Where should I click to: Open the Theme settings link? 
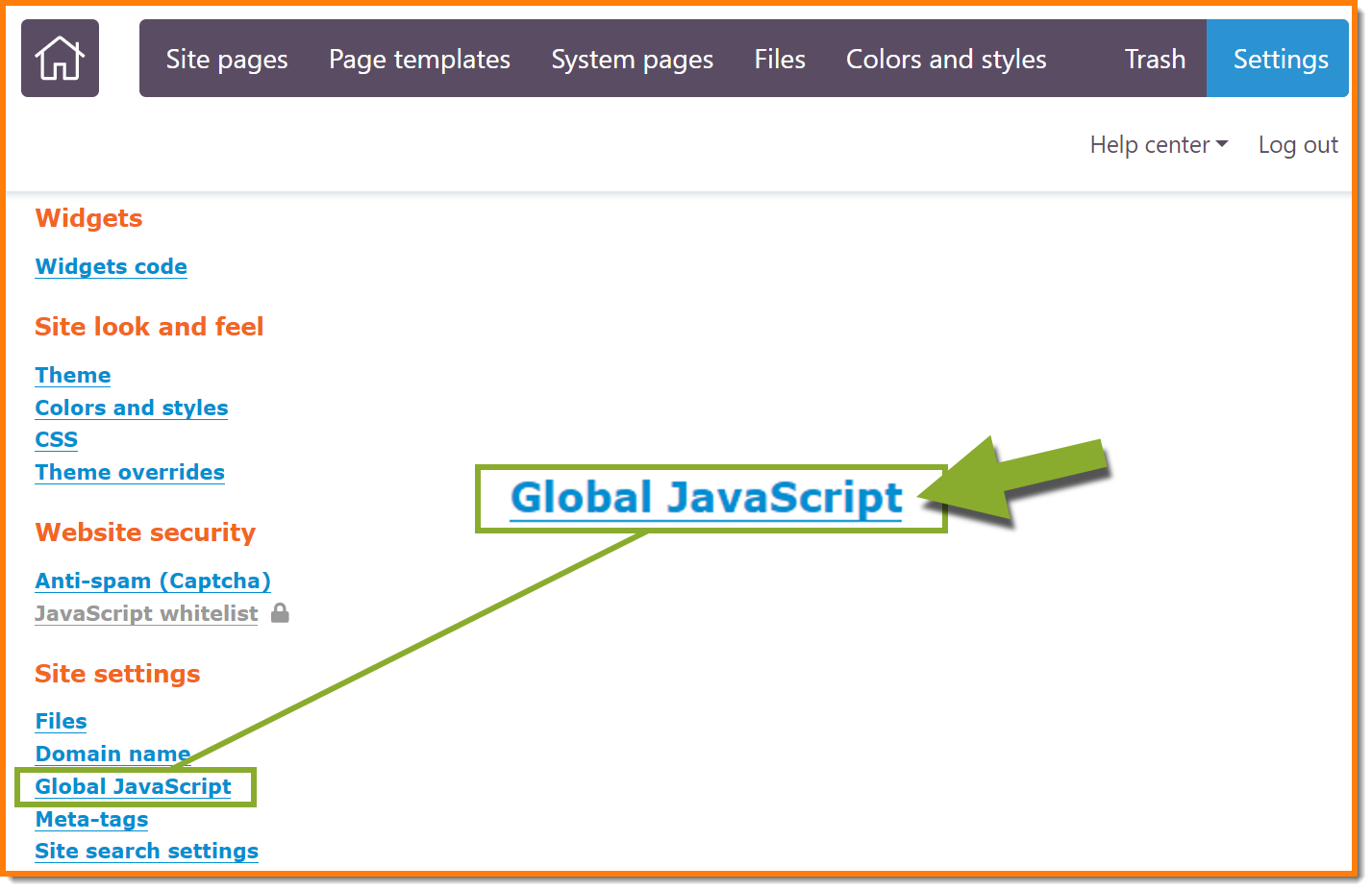(73, 375)
